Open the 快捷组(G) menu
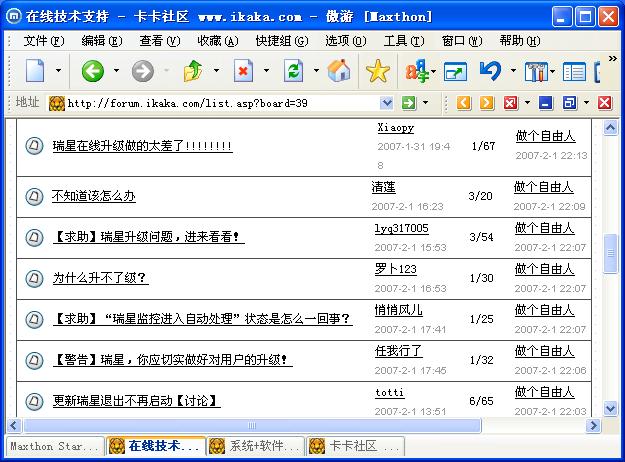The height and width of the screenshot is (462, 625). (x=282, y=41)
